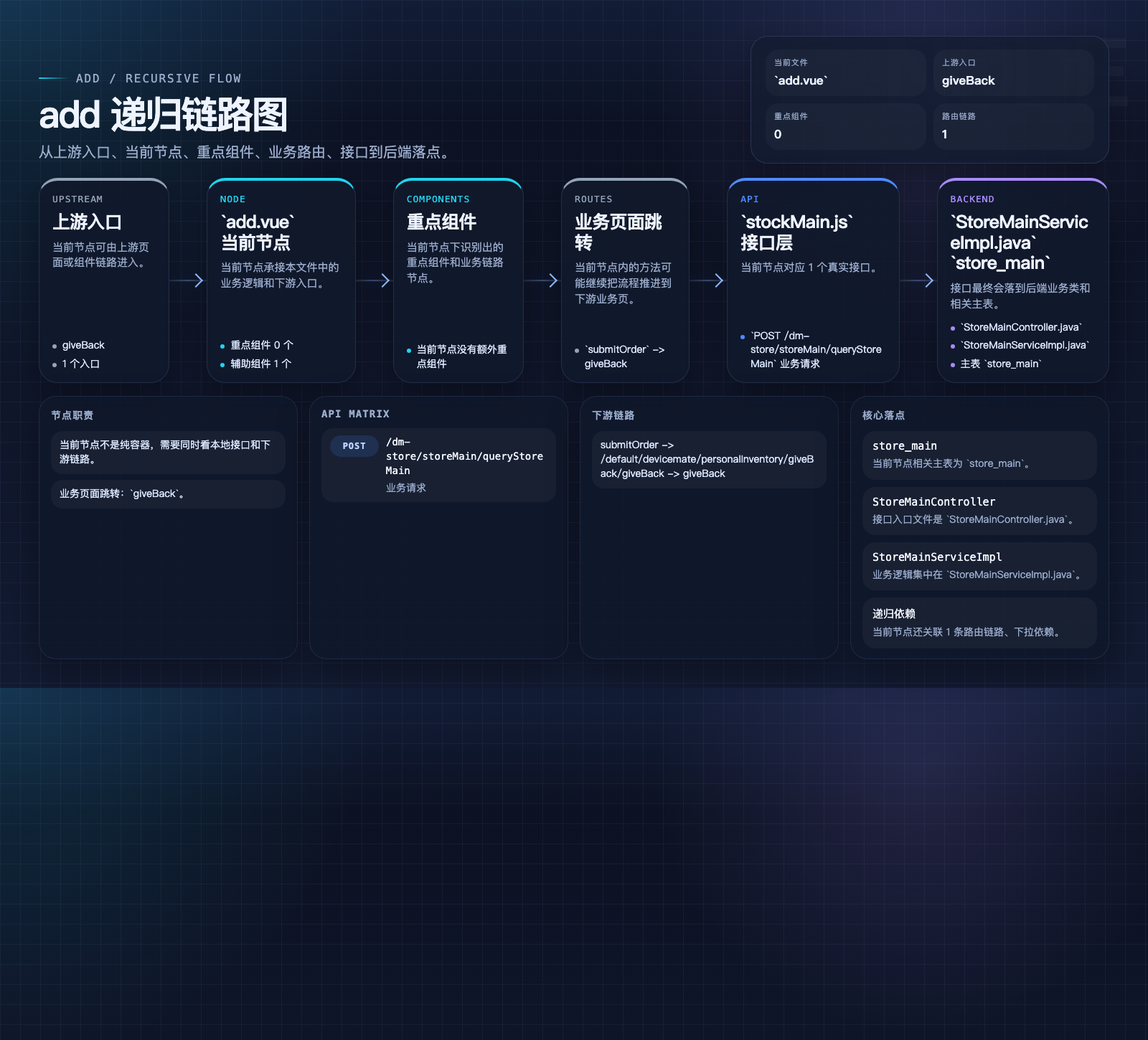Click the submitOrder giveBack path under 下游链路
1148x1040 pixels.
point(709,459)
